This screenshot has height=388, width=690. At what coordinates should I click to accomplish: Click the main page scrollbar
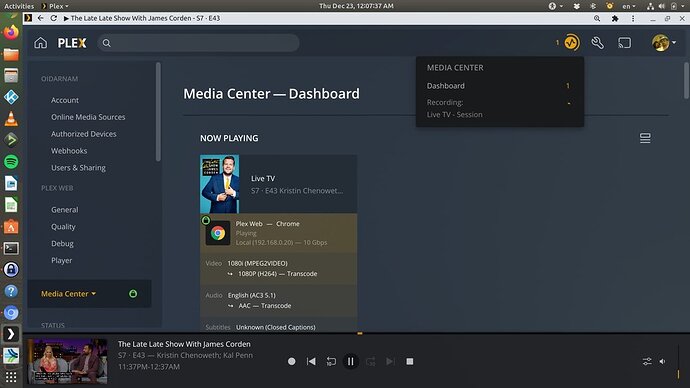coord(686,81)
